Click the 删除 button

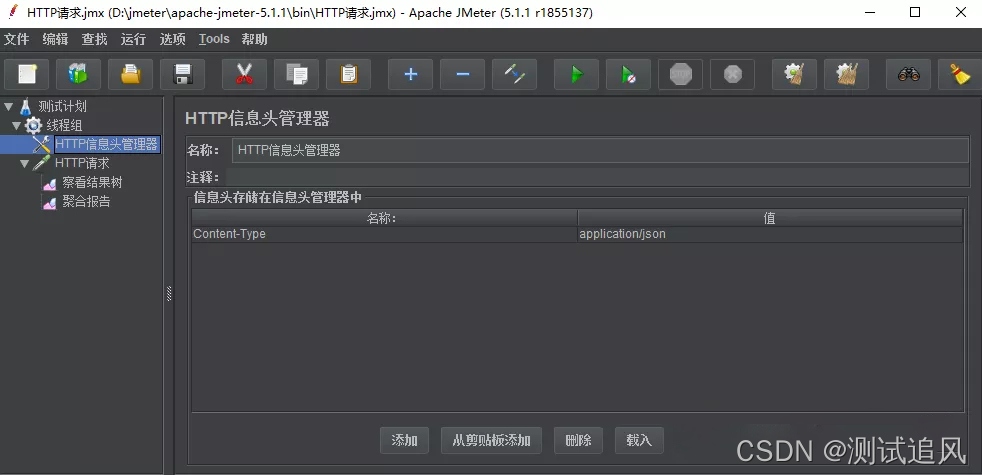click(578, 441)
